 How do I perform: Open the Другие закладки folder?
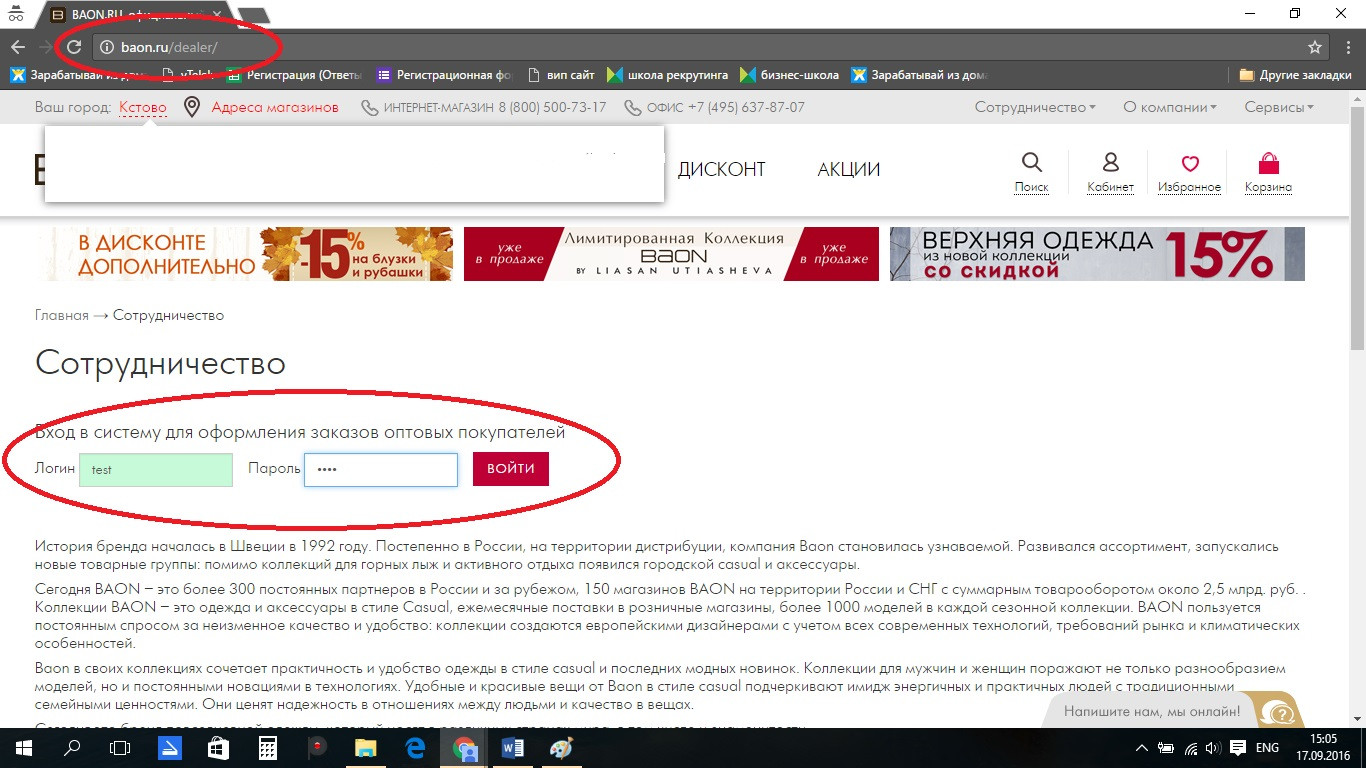click(1295, 75)
